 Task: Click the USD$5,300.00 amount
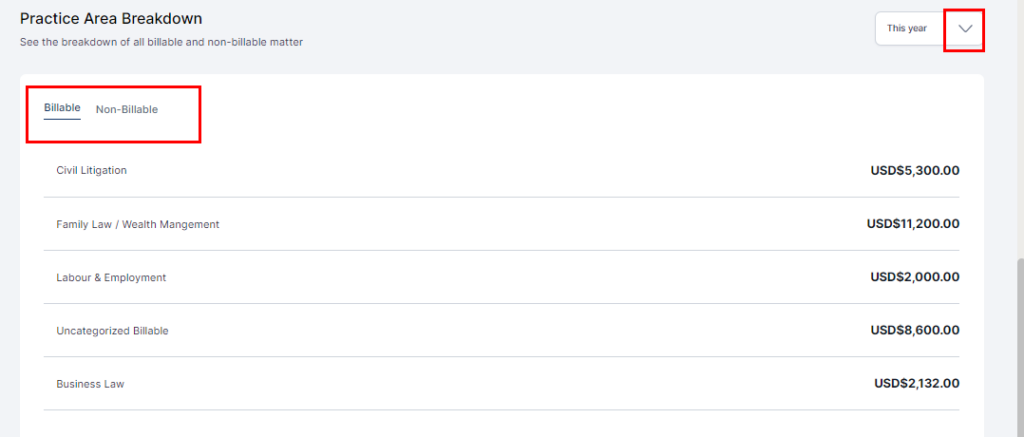(915, 170)
